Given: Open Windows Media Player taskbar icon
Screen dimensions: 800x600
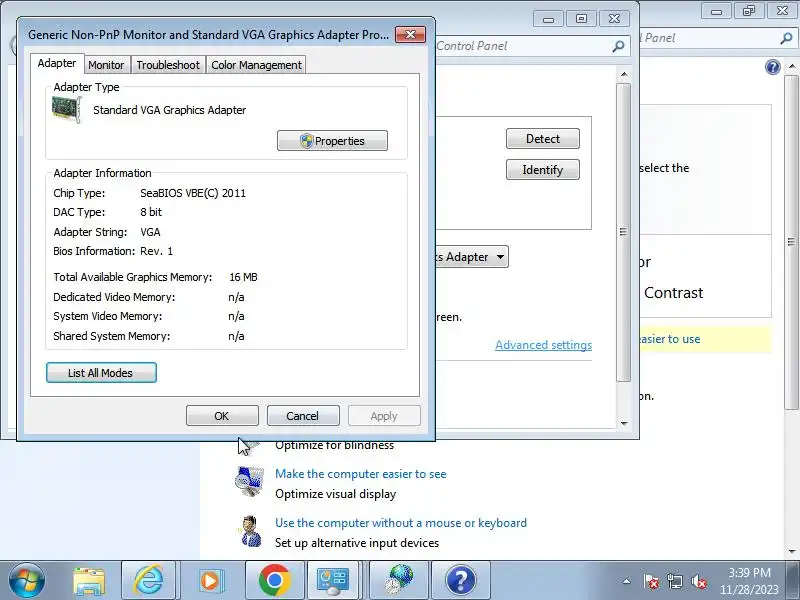Looking at the screenshot, I should (x=210, y=581).
